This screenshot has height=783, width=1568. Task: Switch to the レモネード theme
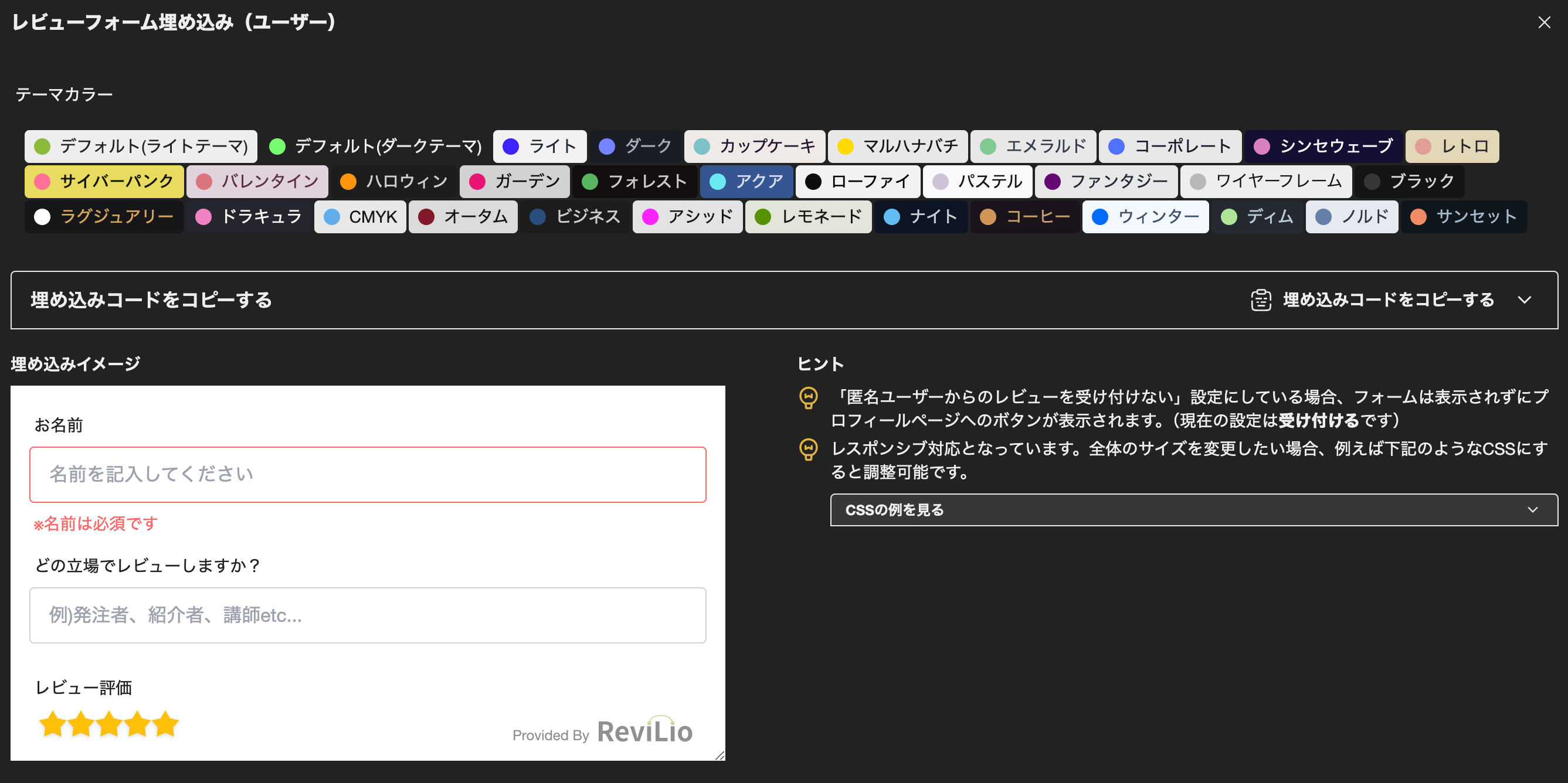pos(809,217)
